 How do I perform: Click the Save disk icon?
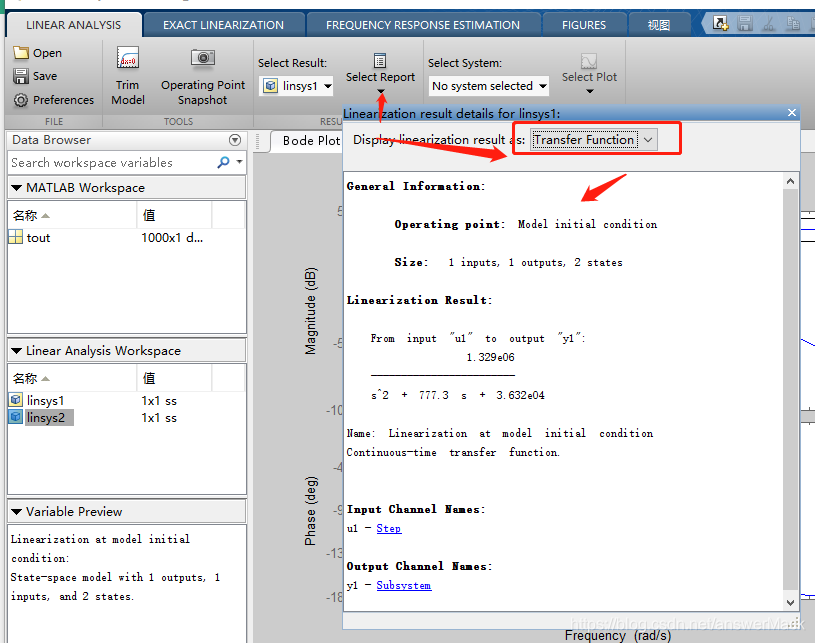[21, 76]
